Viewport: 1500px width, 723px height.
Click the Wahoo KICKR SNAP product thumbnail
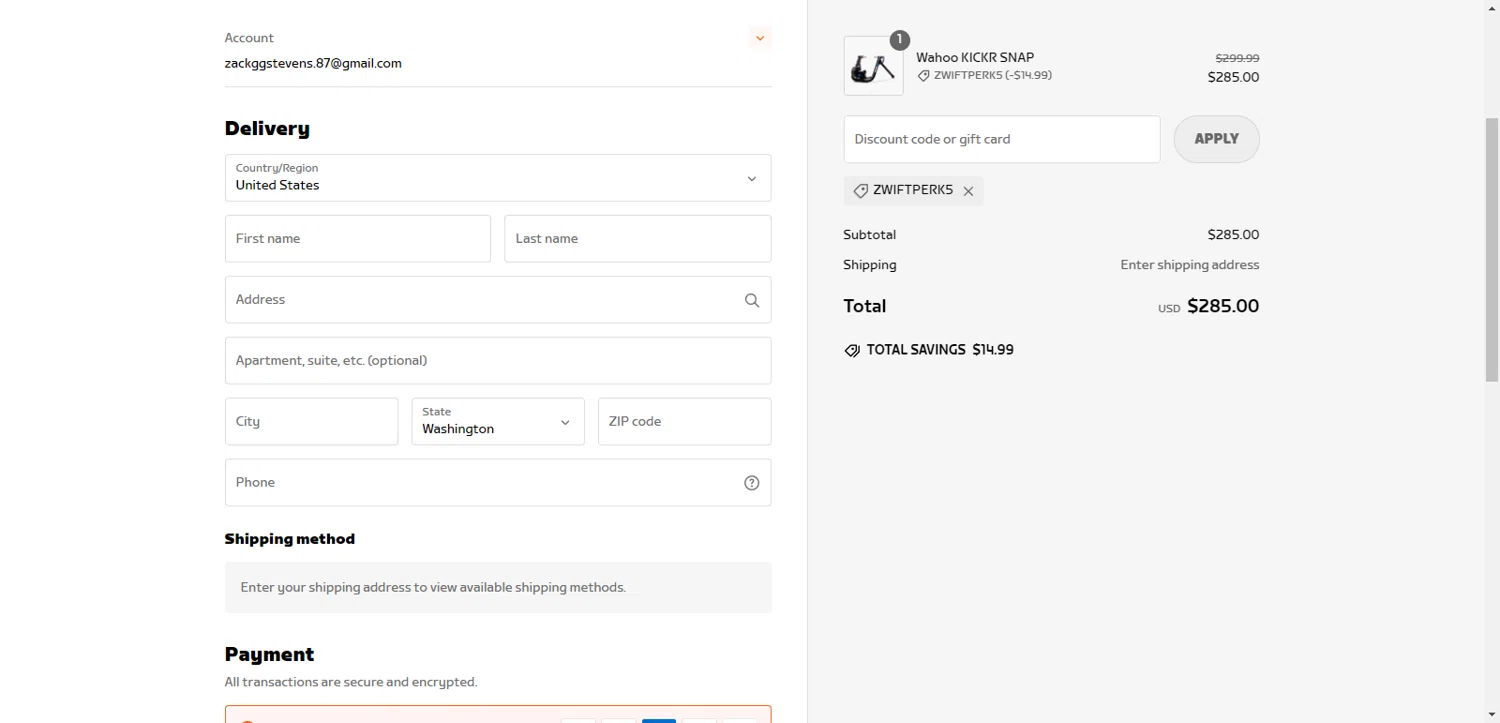(873, 66)
